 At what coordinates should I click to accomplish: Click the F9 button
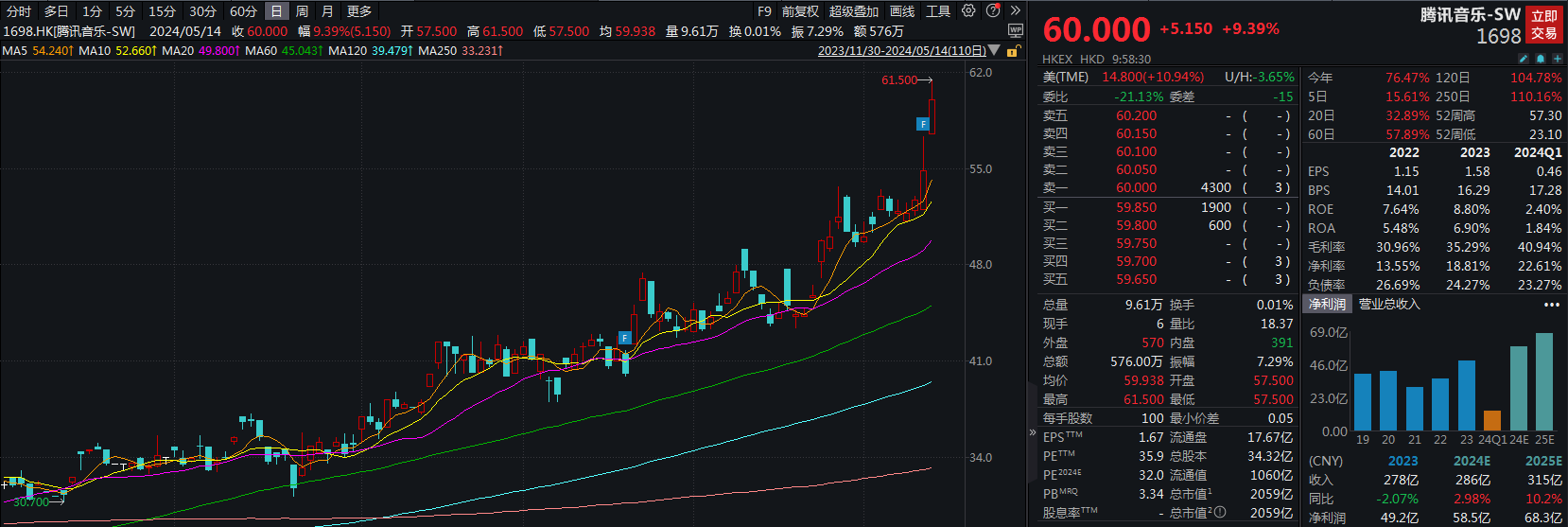[764, 11]
